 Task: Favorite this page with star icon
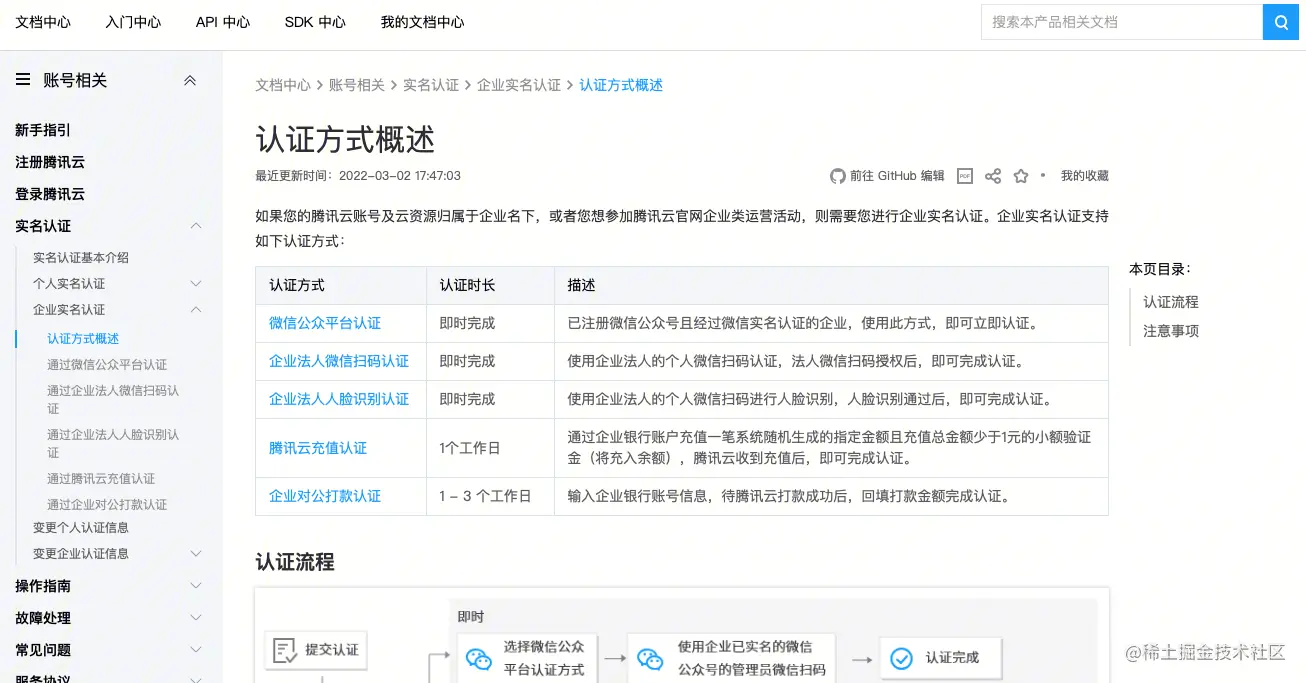click(x=1021, y=176)
